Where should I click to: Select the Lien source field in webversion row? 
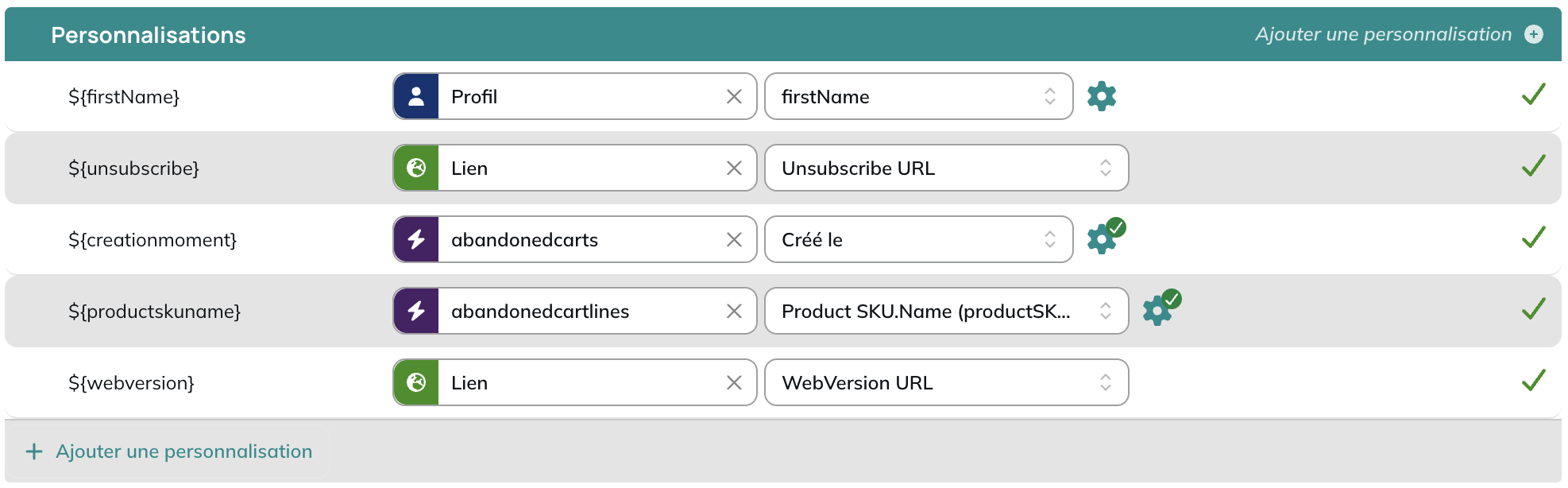click(x=575, y=382)
